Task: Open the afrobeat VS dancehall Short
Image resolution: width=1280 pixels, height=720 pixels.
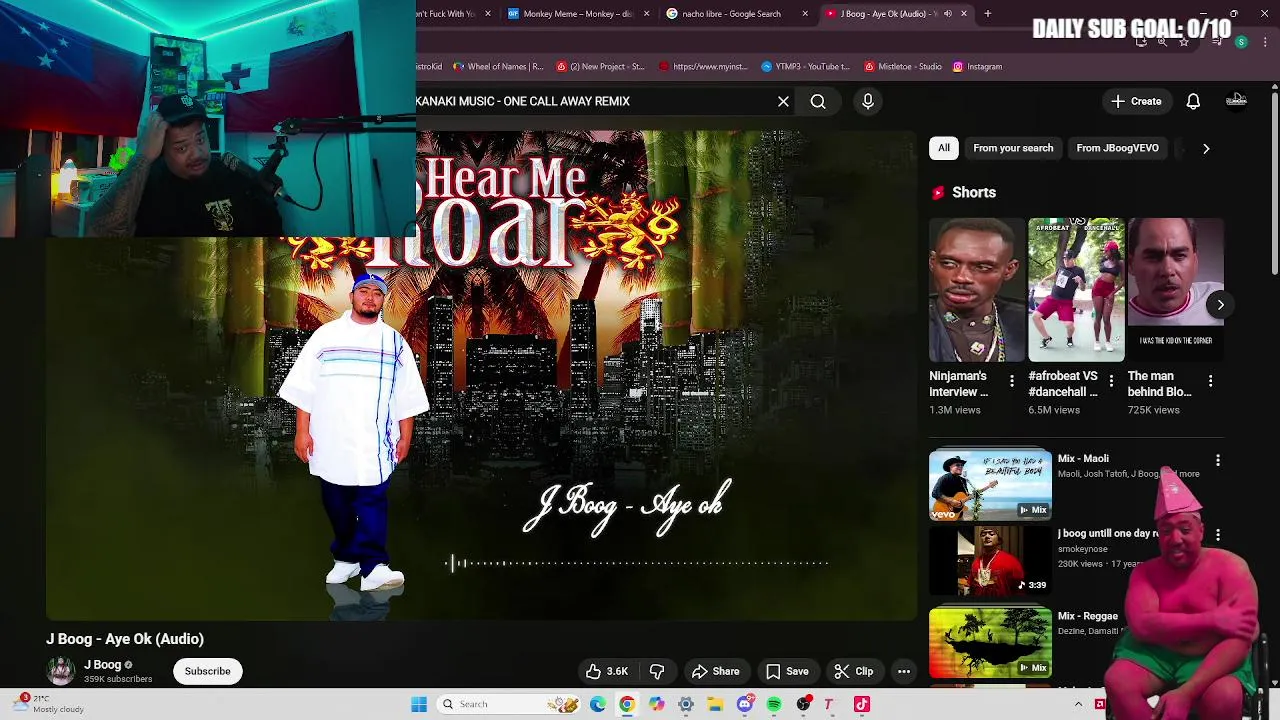Action: click(x=1076, y=290)
